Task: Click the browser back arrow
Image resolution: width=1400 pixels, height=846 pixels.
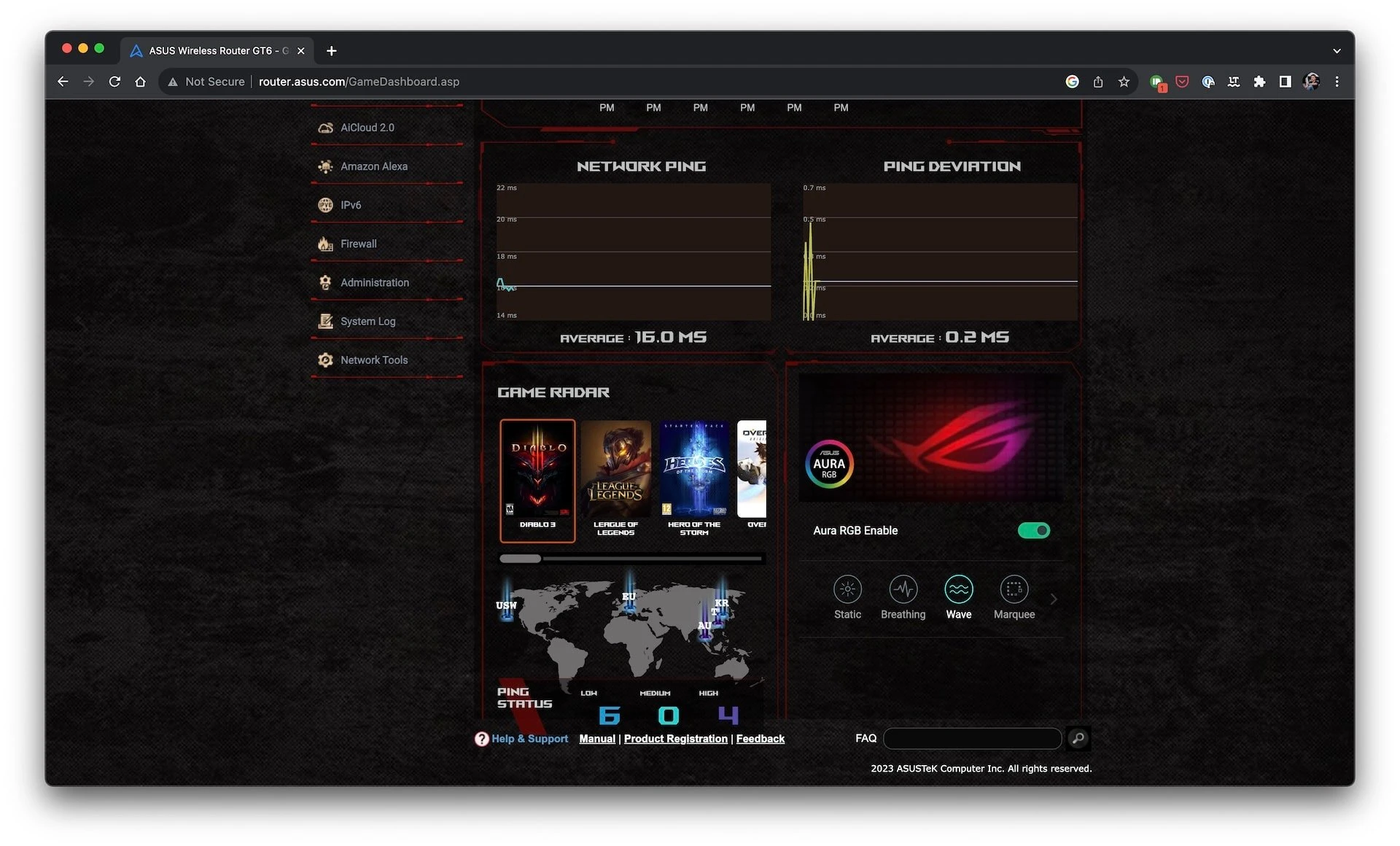Action: 63,82
